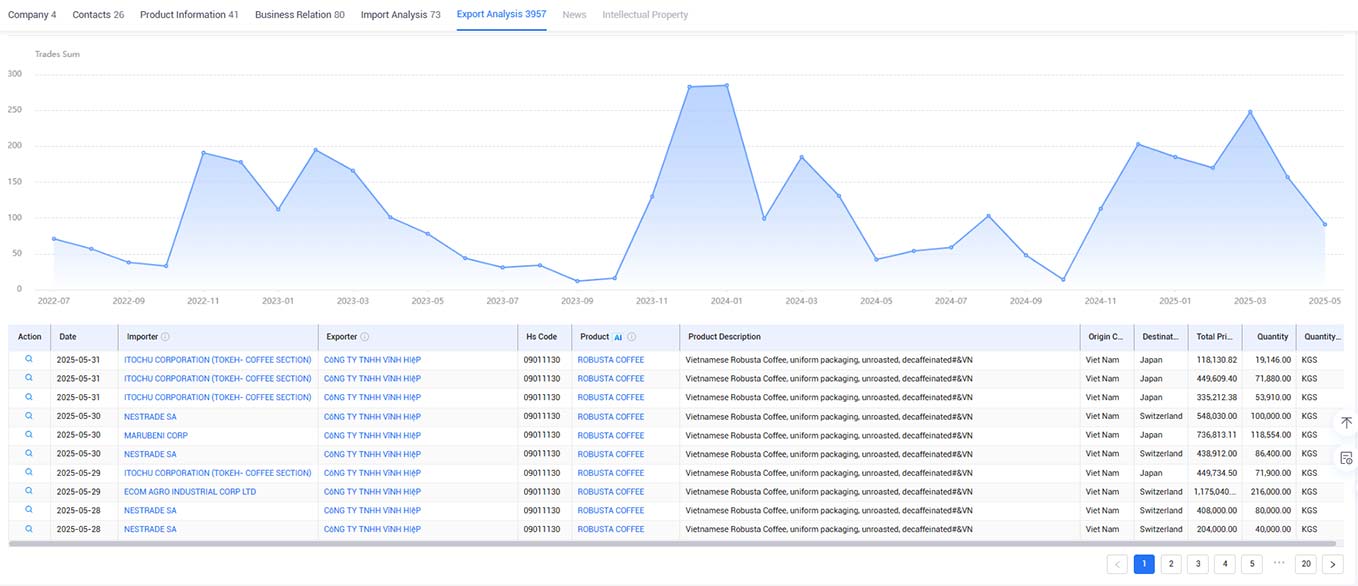Click the AI badge in Product header

coord(618,337)
